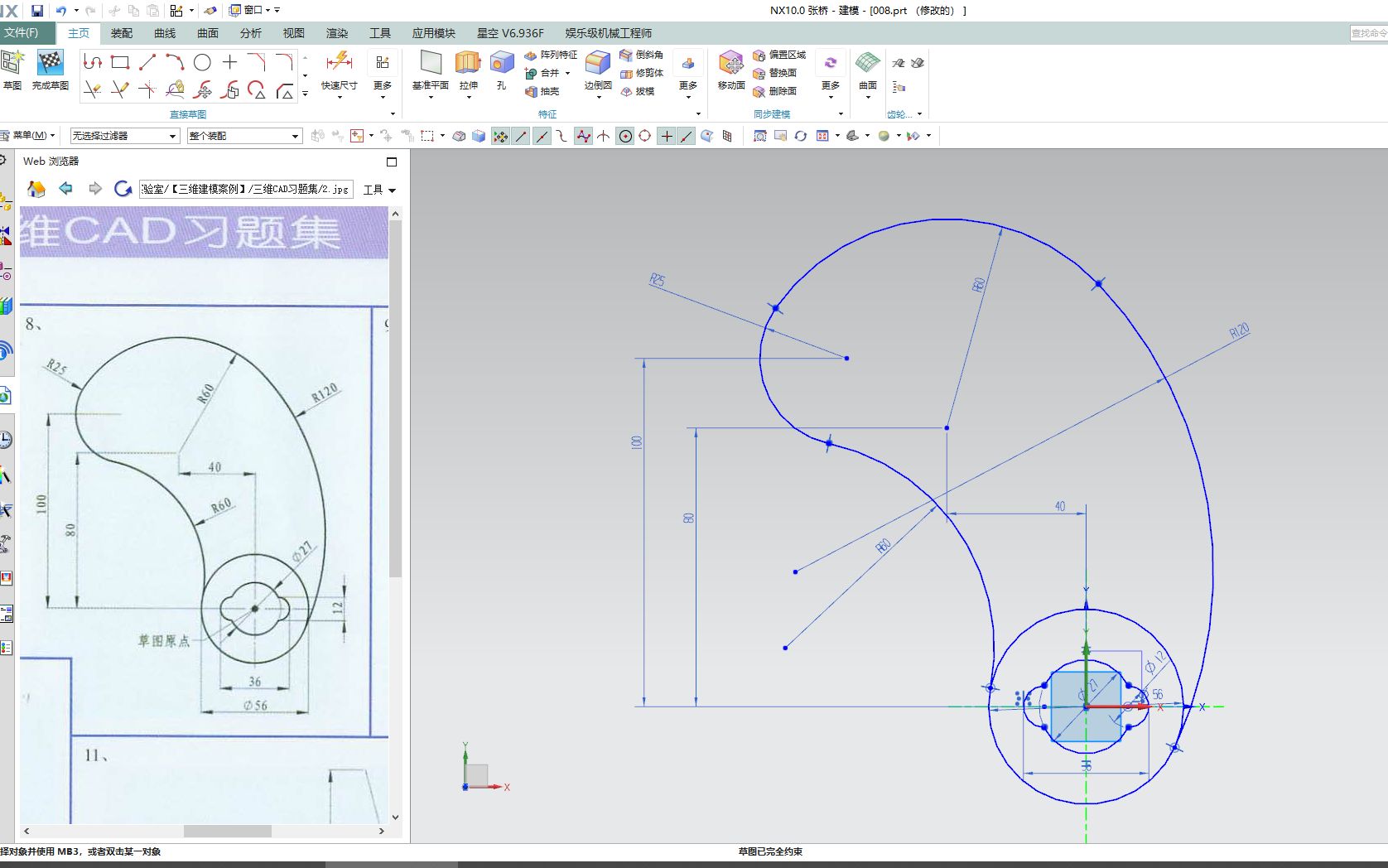Switch to the 曲面 ribbon tab
This screenshot has height=868, width=1388.
click(x=206, y=33)
